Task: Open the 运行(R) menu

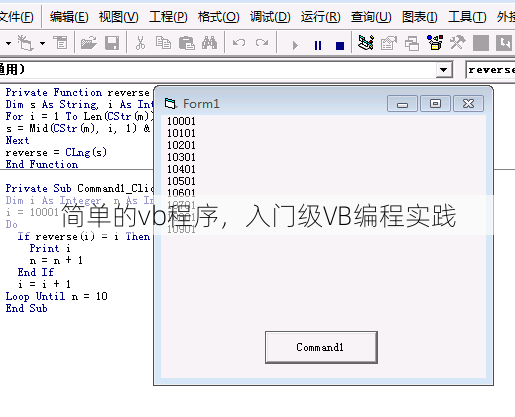Action: coord(320,17)
